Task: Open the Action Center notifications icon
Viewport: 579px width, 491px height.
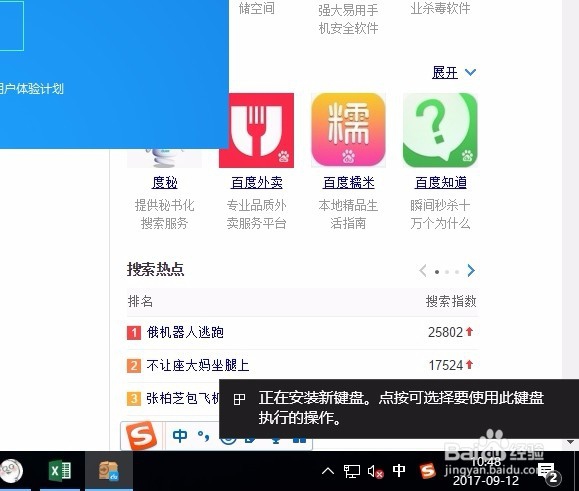Action: click(549, 473)
